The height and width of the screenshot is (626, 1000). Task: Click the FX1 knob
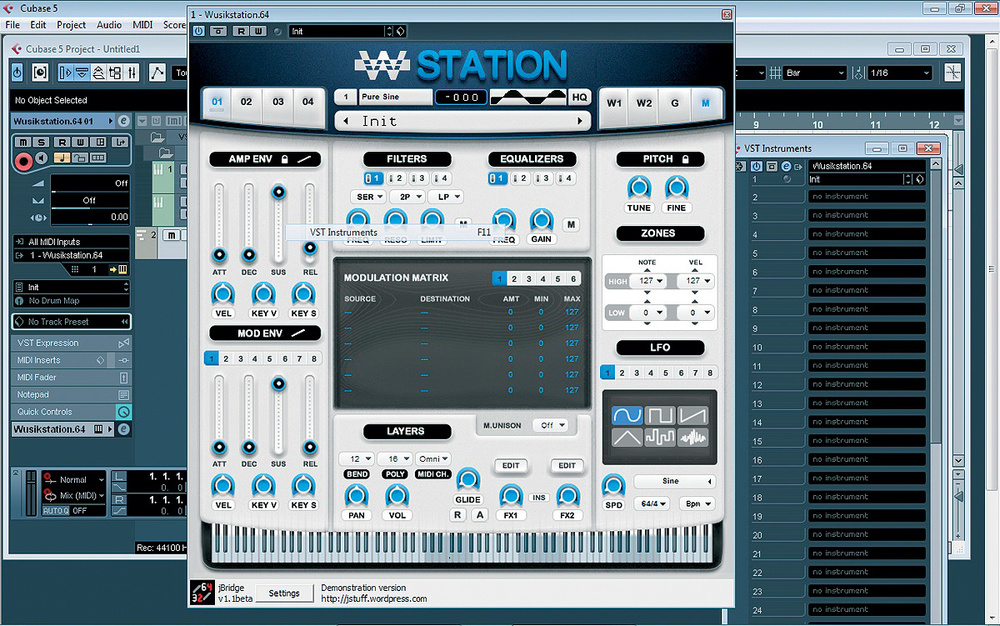(x=510, y=496)
